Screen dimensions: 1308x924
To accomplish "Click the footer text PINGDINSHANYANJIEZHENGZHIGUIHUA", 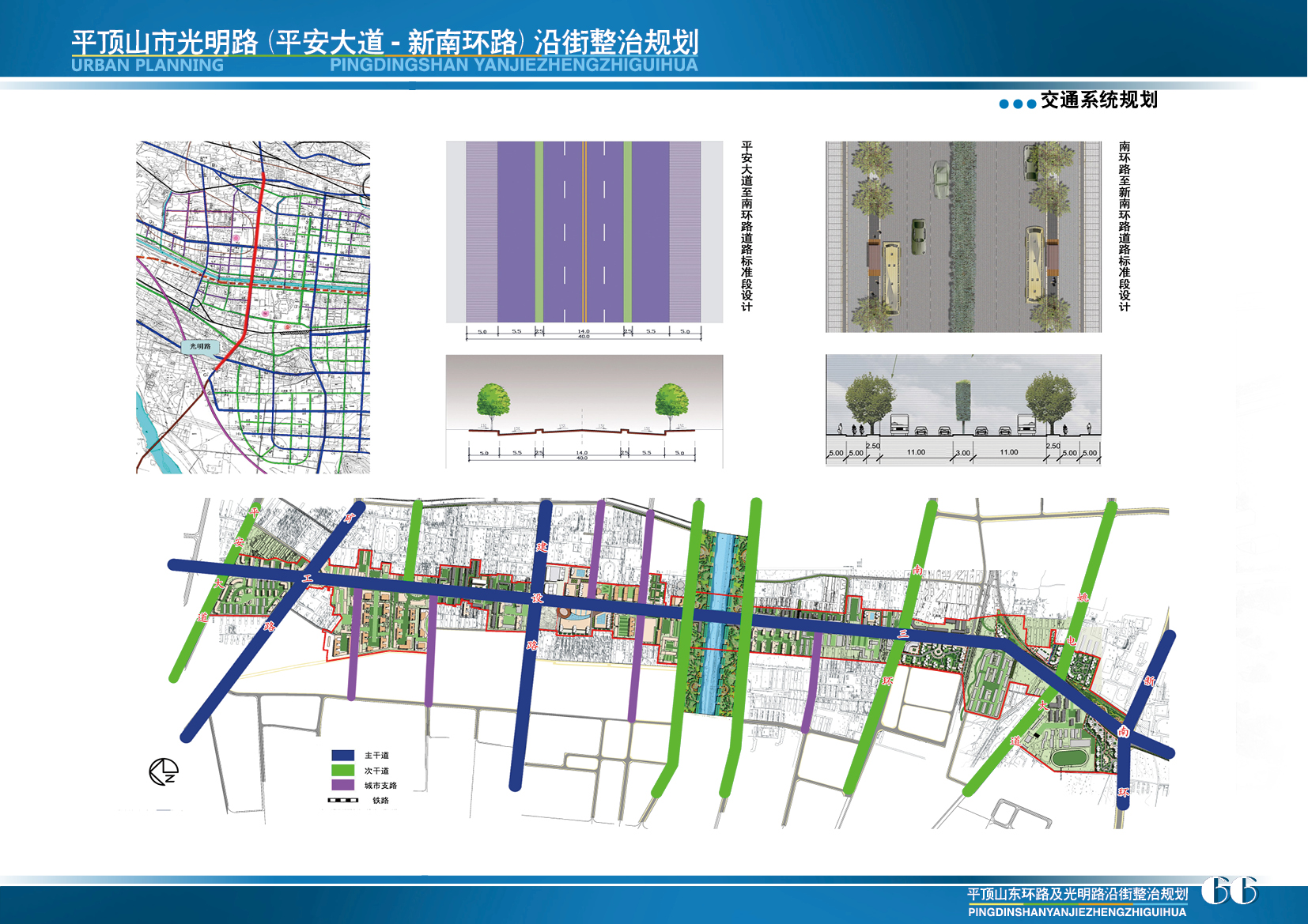I will (1077, 912).
